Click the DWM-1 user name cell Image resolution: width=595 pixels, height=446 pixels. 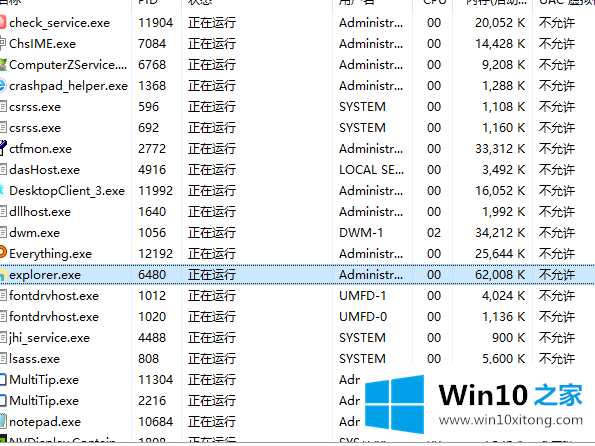coord(361,233)
